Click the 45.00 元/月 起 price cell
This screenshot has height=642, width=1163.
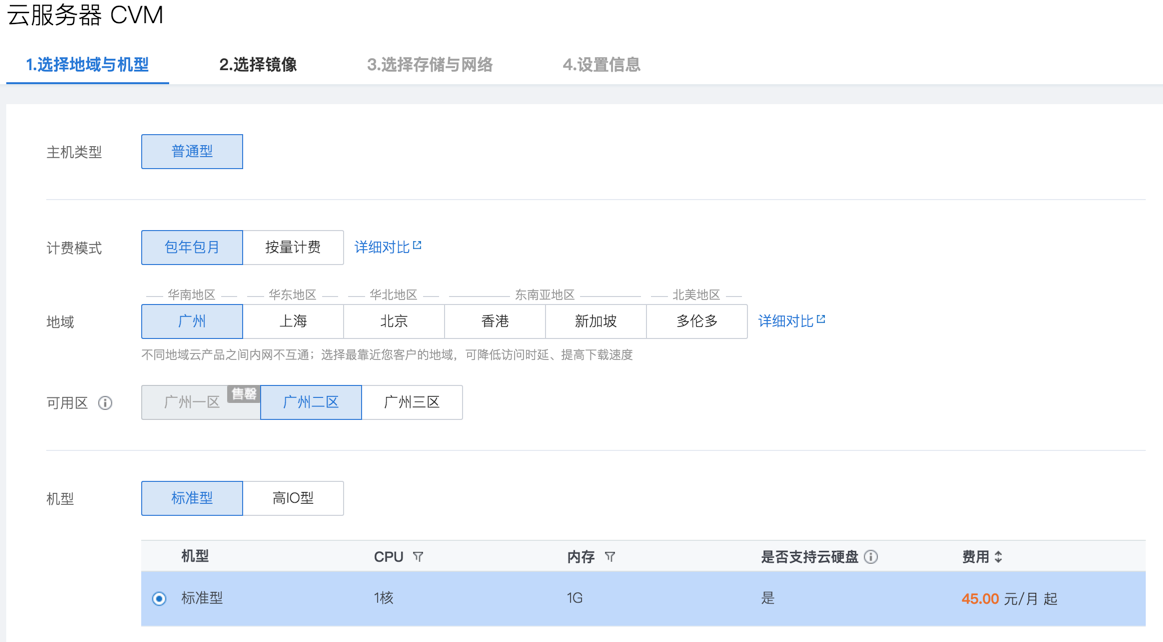click(1009, 598)
